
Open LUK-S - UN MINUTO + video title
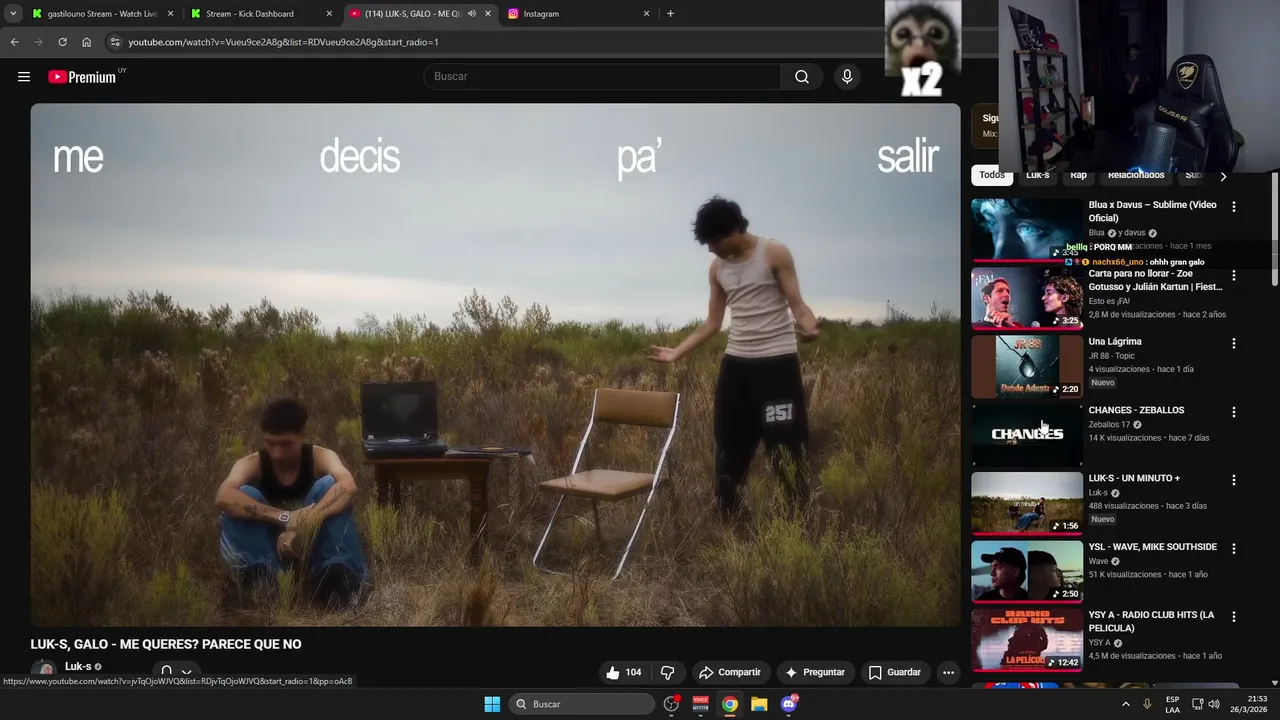1134,478
